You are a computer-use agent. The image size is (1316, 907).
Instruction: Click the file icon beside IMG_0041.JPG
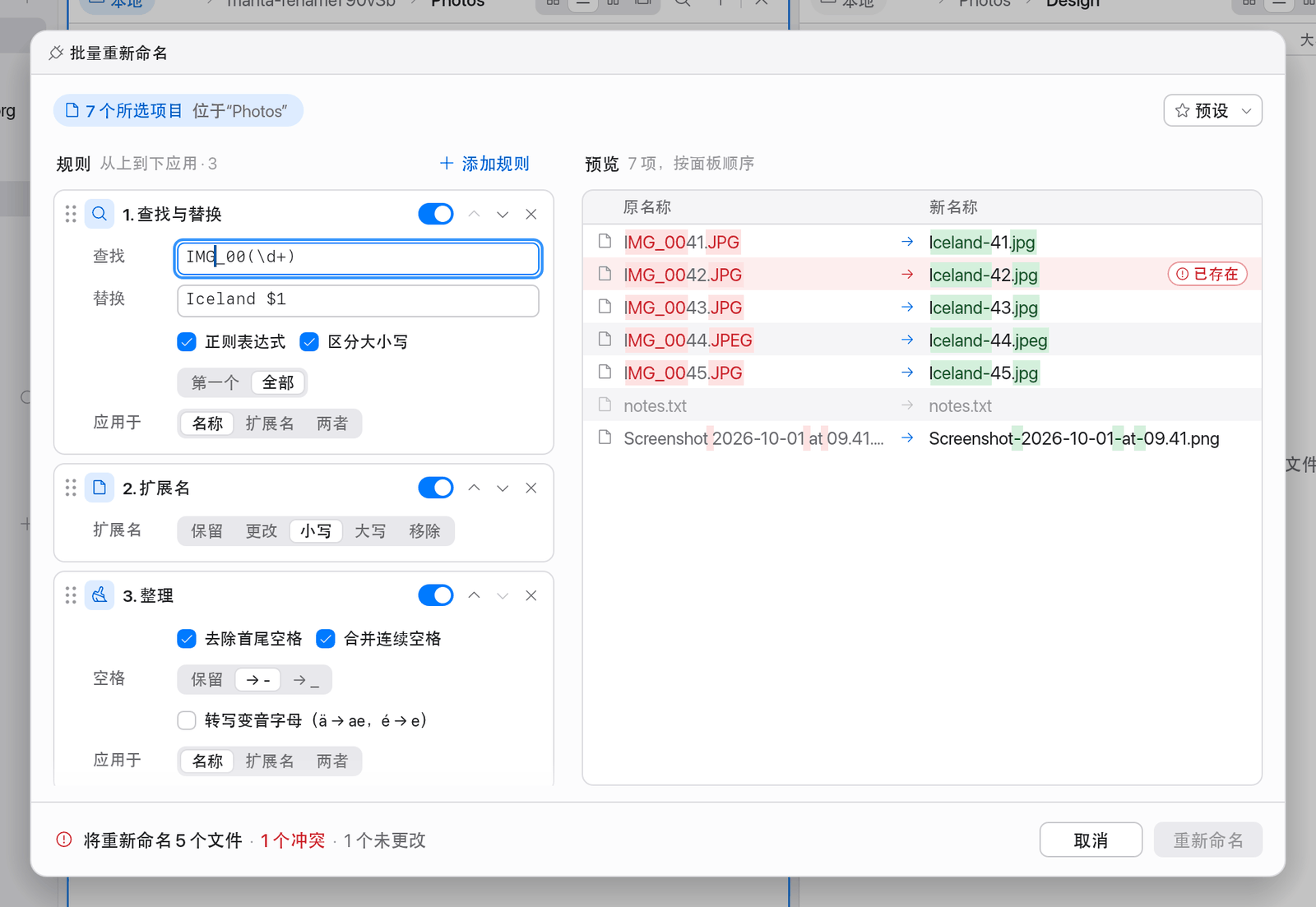[605, 241]
